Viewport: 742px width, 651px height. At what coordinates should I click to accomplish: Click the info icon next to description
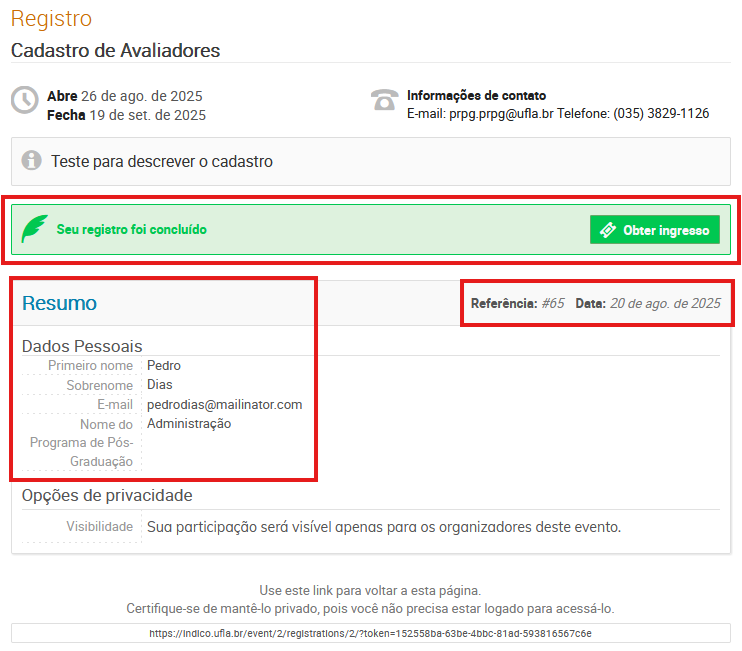coord(32,161)
